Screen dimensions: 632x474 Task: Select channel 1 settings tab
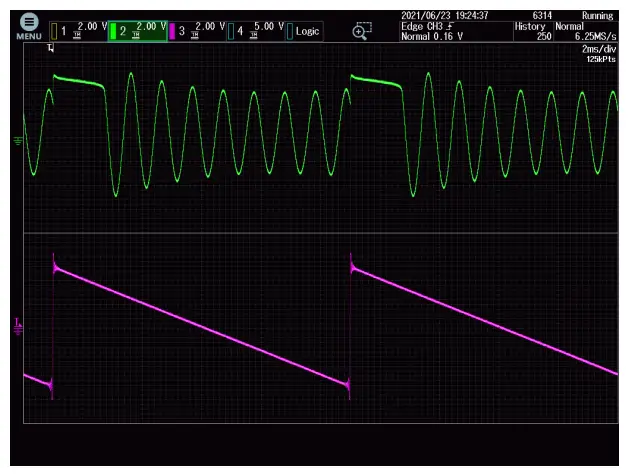[x=79, y=31]
